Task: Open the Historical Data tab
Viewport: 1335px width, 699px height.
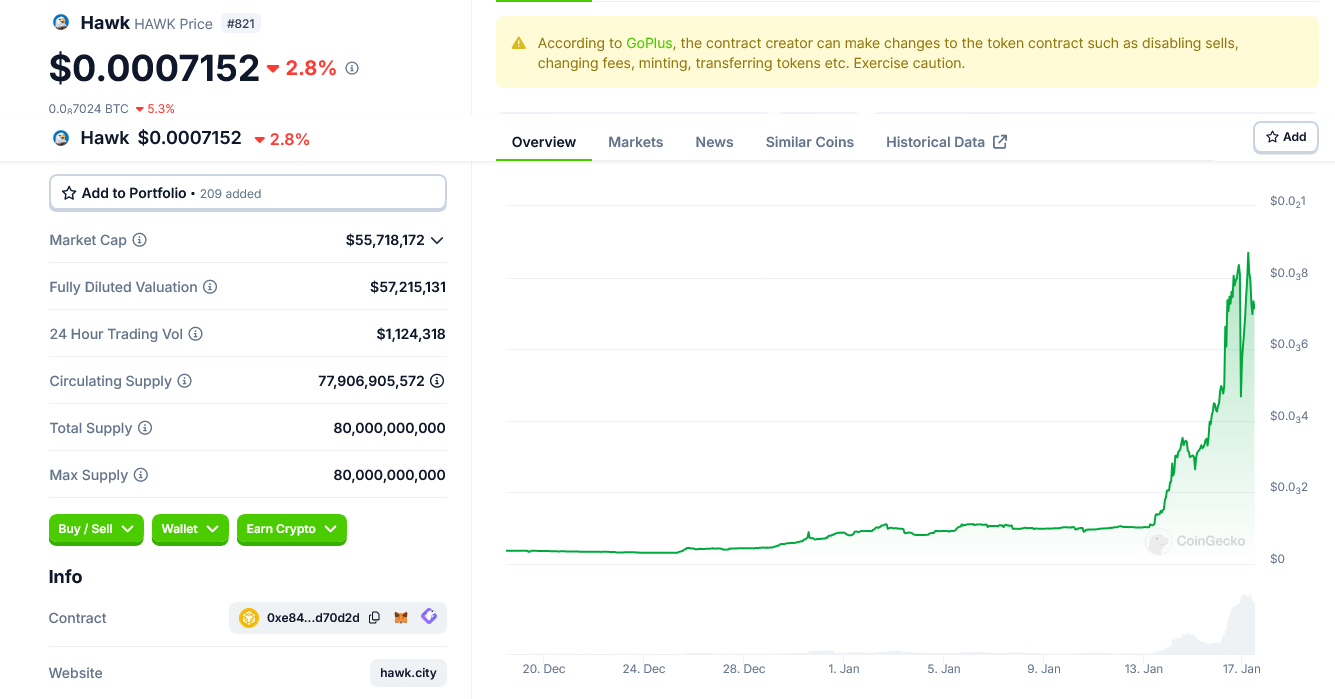Action: pos(945,142)
